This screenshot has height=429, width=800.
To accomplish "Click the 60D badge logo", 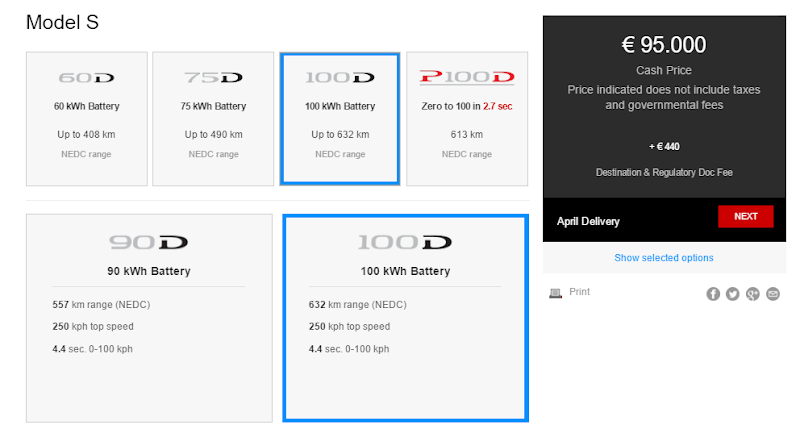I will click(86, 77).
